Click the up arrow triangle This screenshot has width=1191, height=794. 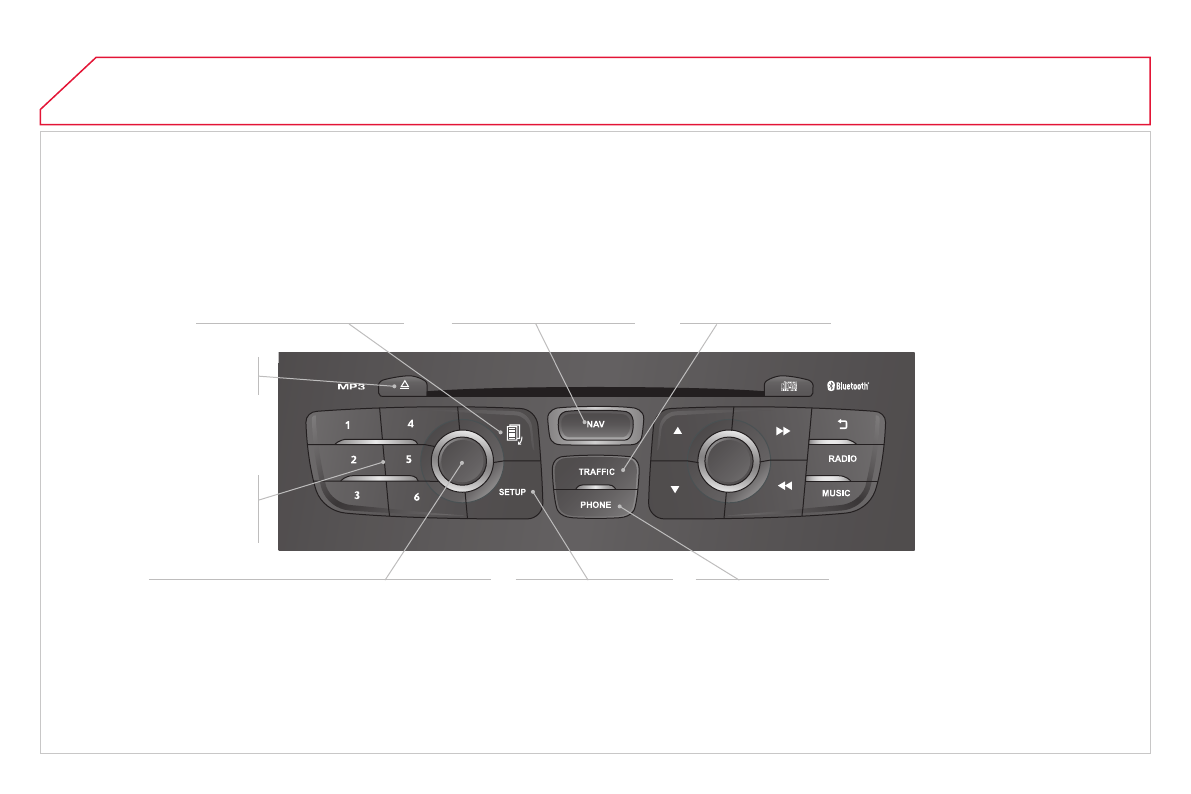point(678,431)
